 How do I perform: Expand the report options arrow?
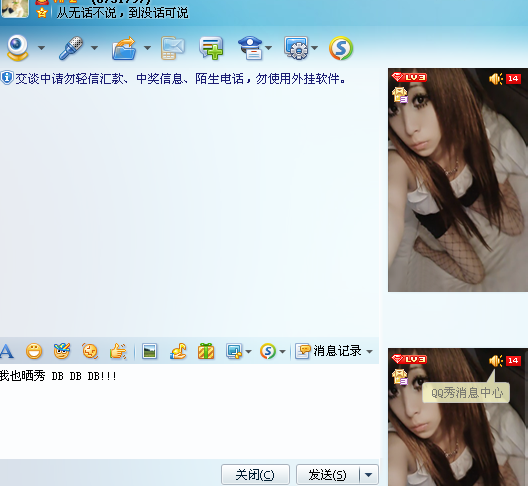pyautogui.click(x=268, y=48)
